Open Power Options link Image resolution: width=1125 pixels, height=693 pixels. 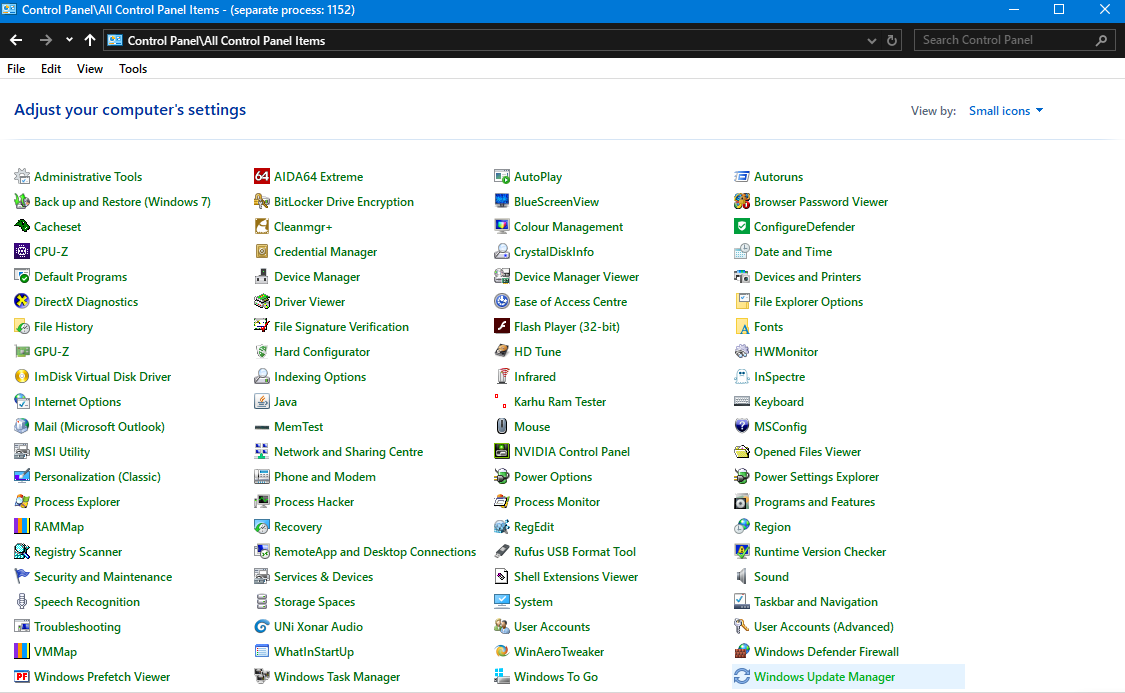(x=553, y=477)
